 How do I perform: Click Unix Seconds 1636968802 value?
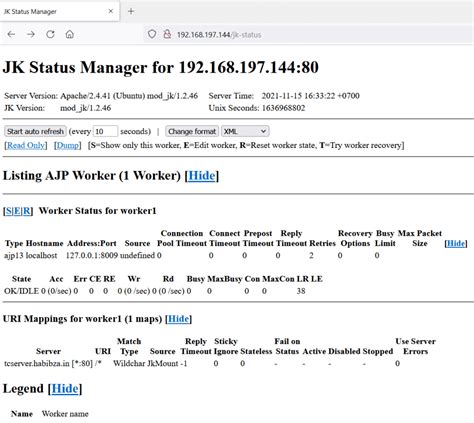(x=283, y=108)
